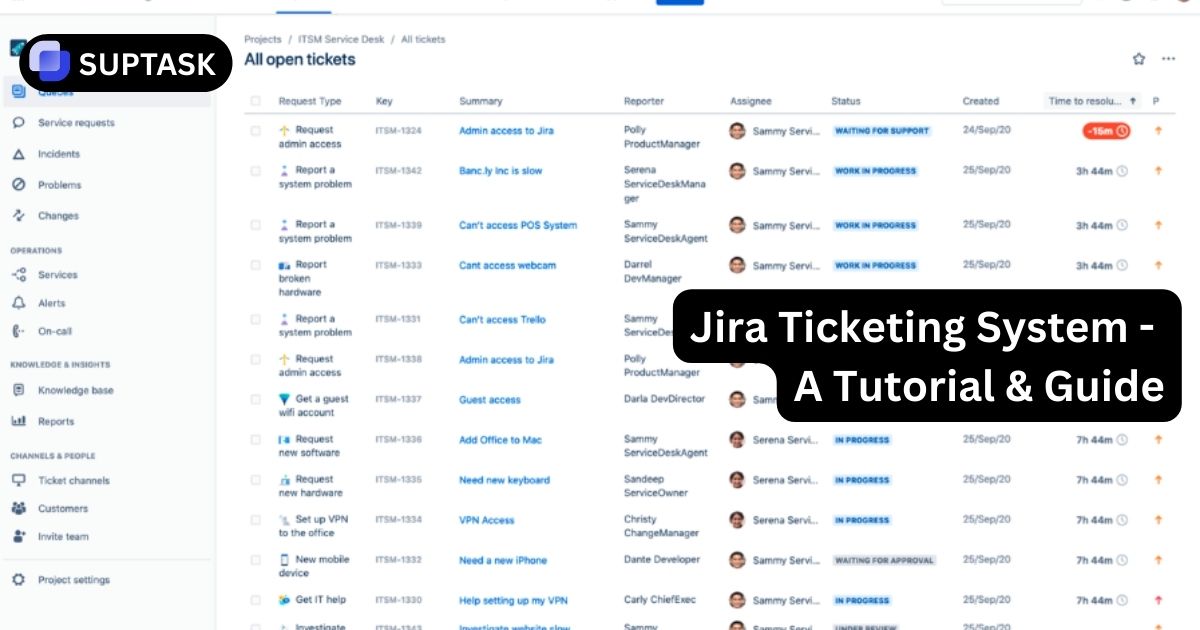Select checkbox for Can't access Trello ticket
The height and width of the screenshot is (630, 1200).
[x=255, y=319]
